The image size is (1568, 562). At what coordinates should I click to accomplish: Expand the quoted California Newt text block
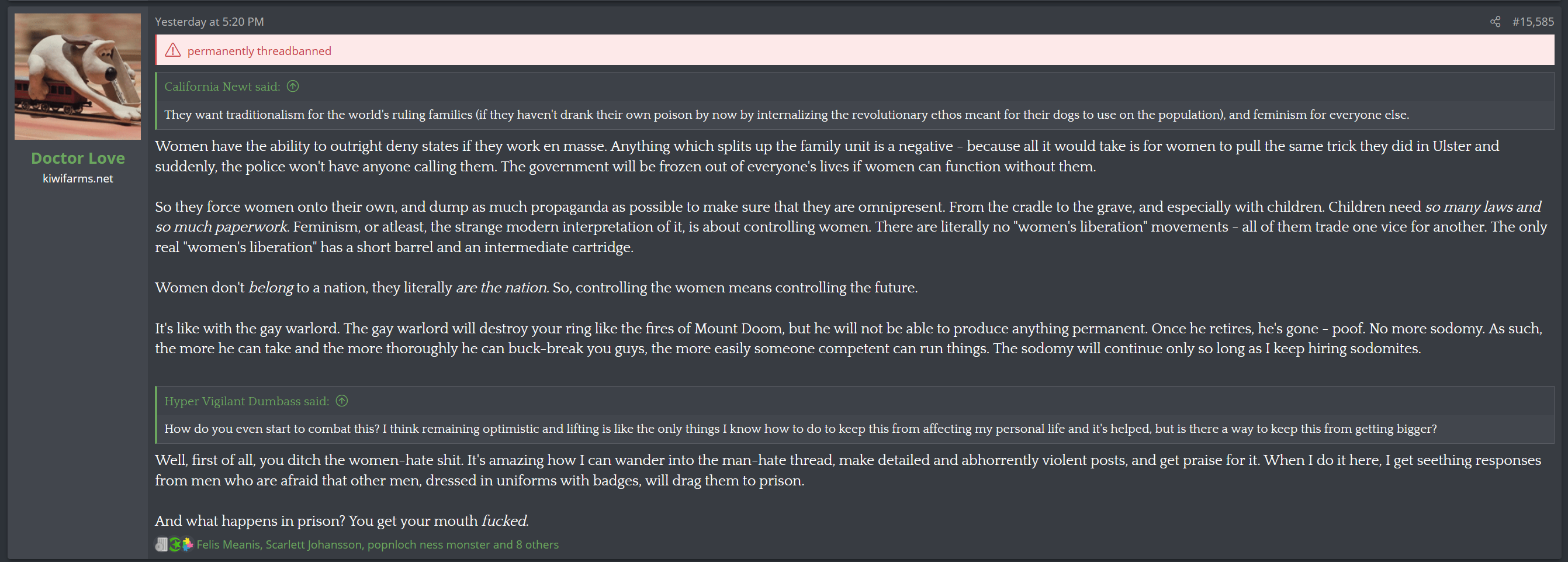(x=854, y=115)
